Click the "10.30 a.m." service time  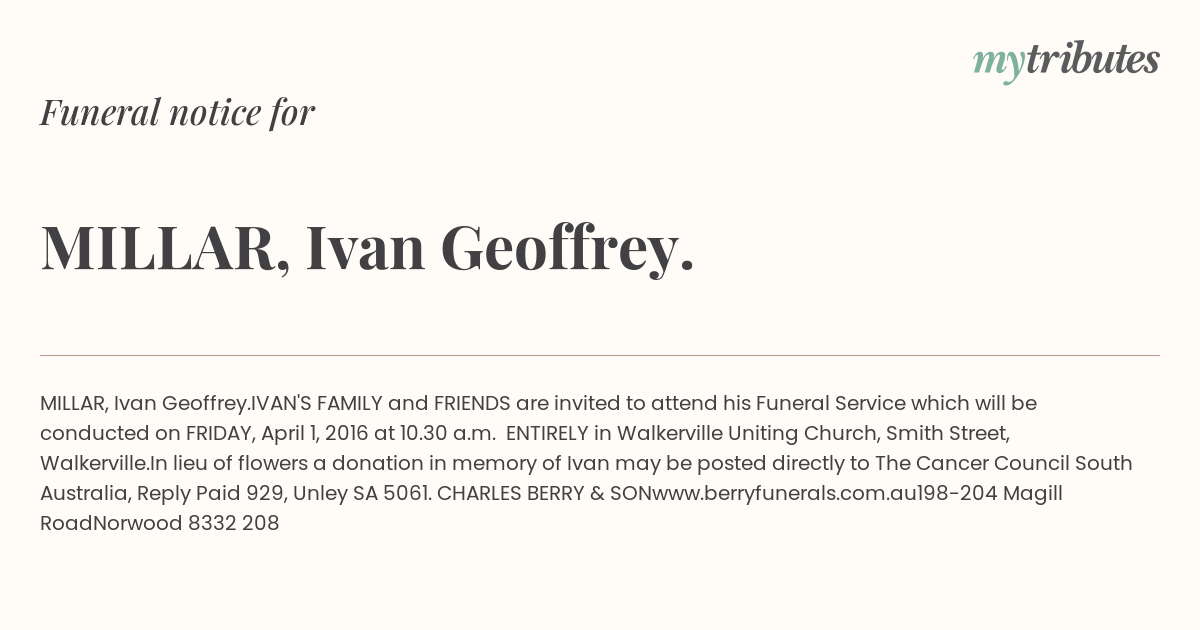[x=446, y=433]
